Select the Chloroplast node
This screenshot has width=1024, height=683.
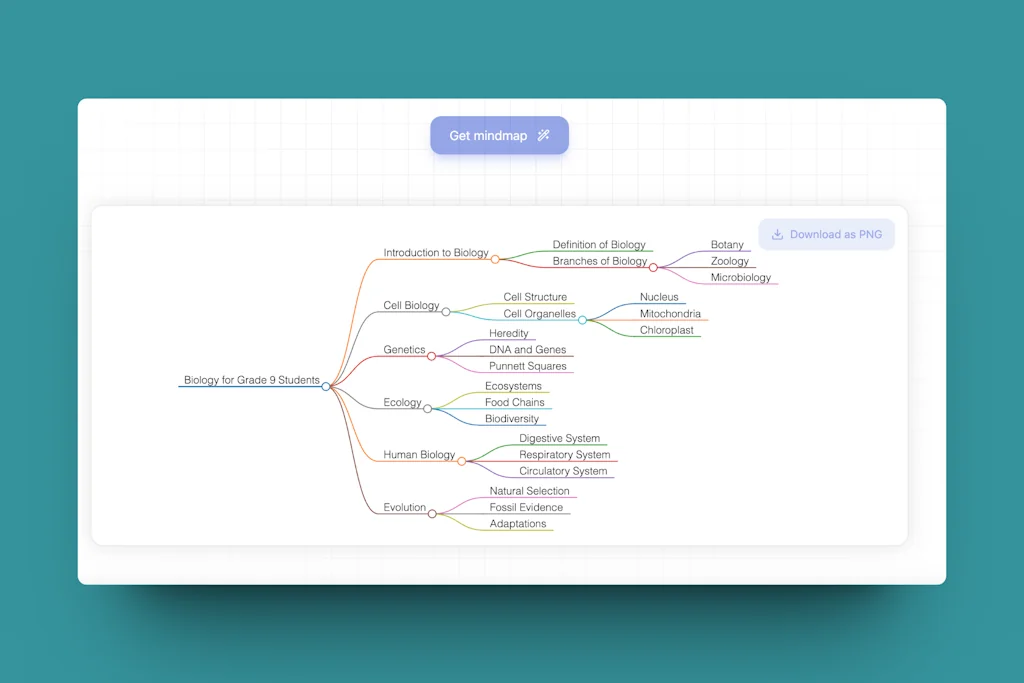click(x=668, y=330)
